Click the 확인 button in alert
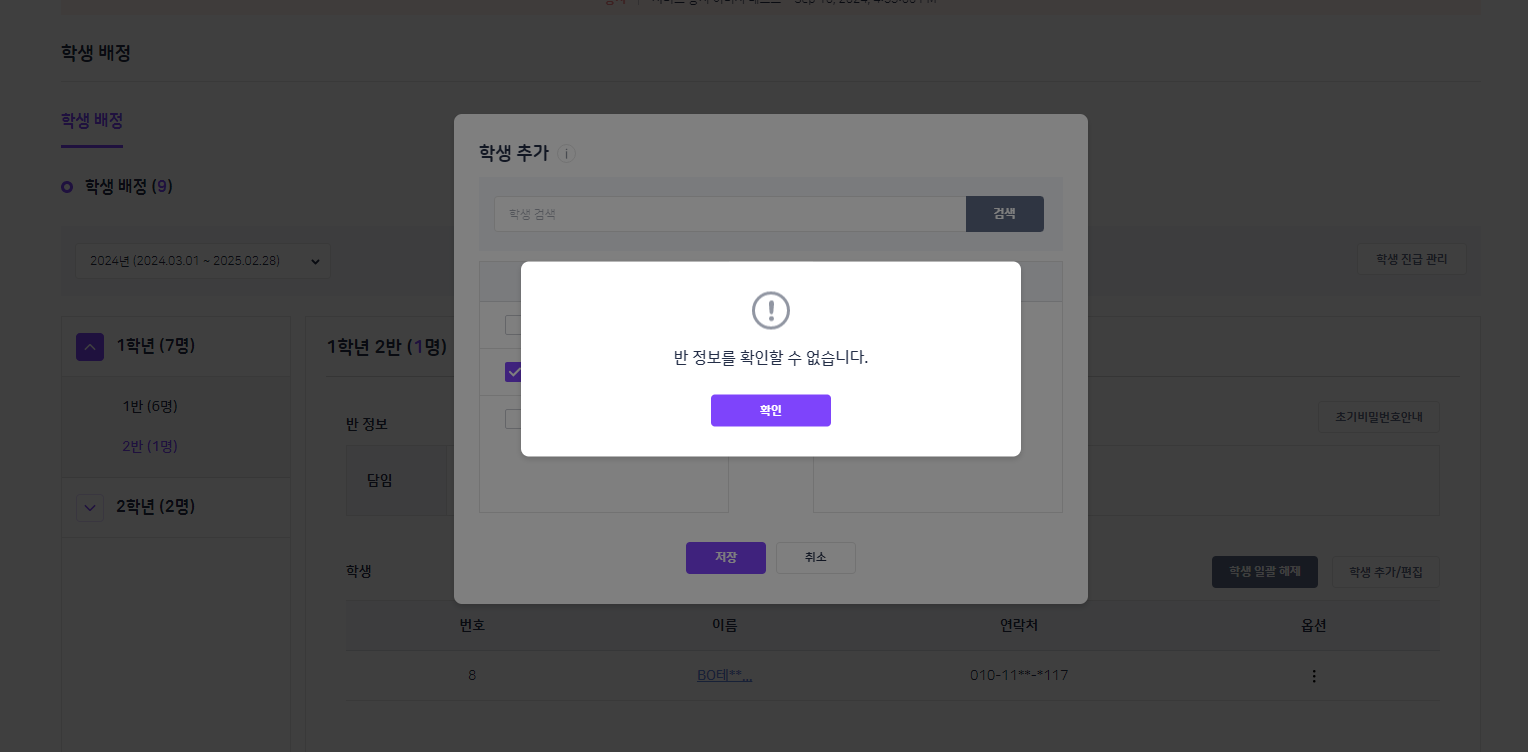The width and height of the screenshot is (1528, 752). click(x=770, y=410)
